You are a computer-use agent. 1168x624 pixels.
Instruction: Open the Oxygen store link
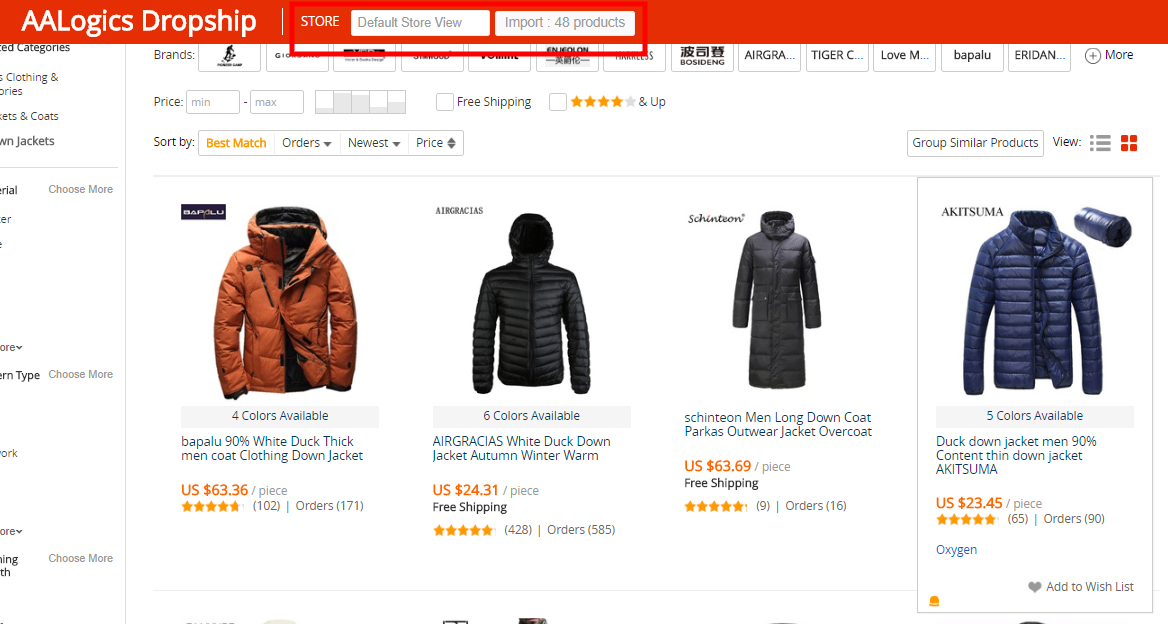point(956,550)
